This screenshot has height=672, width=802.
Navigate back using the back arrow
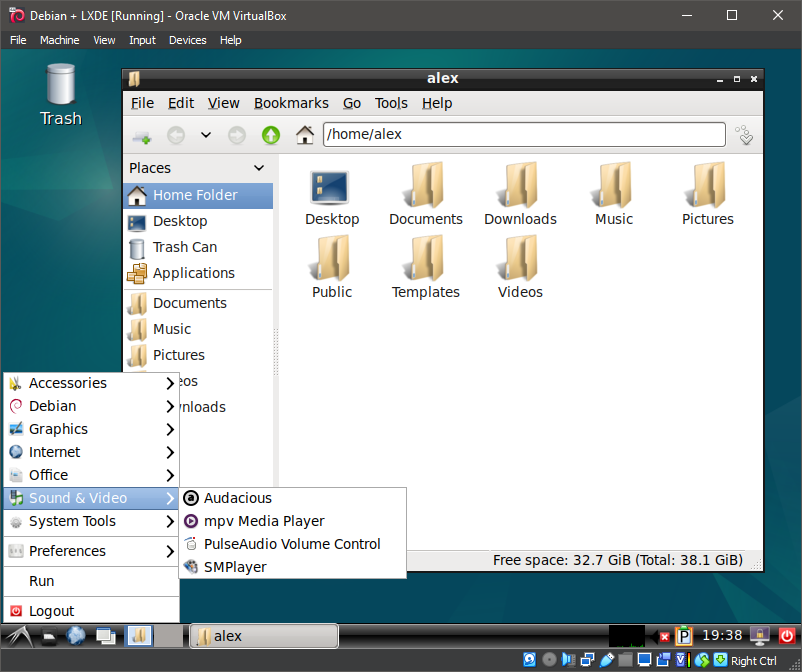click(x=176, y=134)
